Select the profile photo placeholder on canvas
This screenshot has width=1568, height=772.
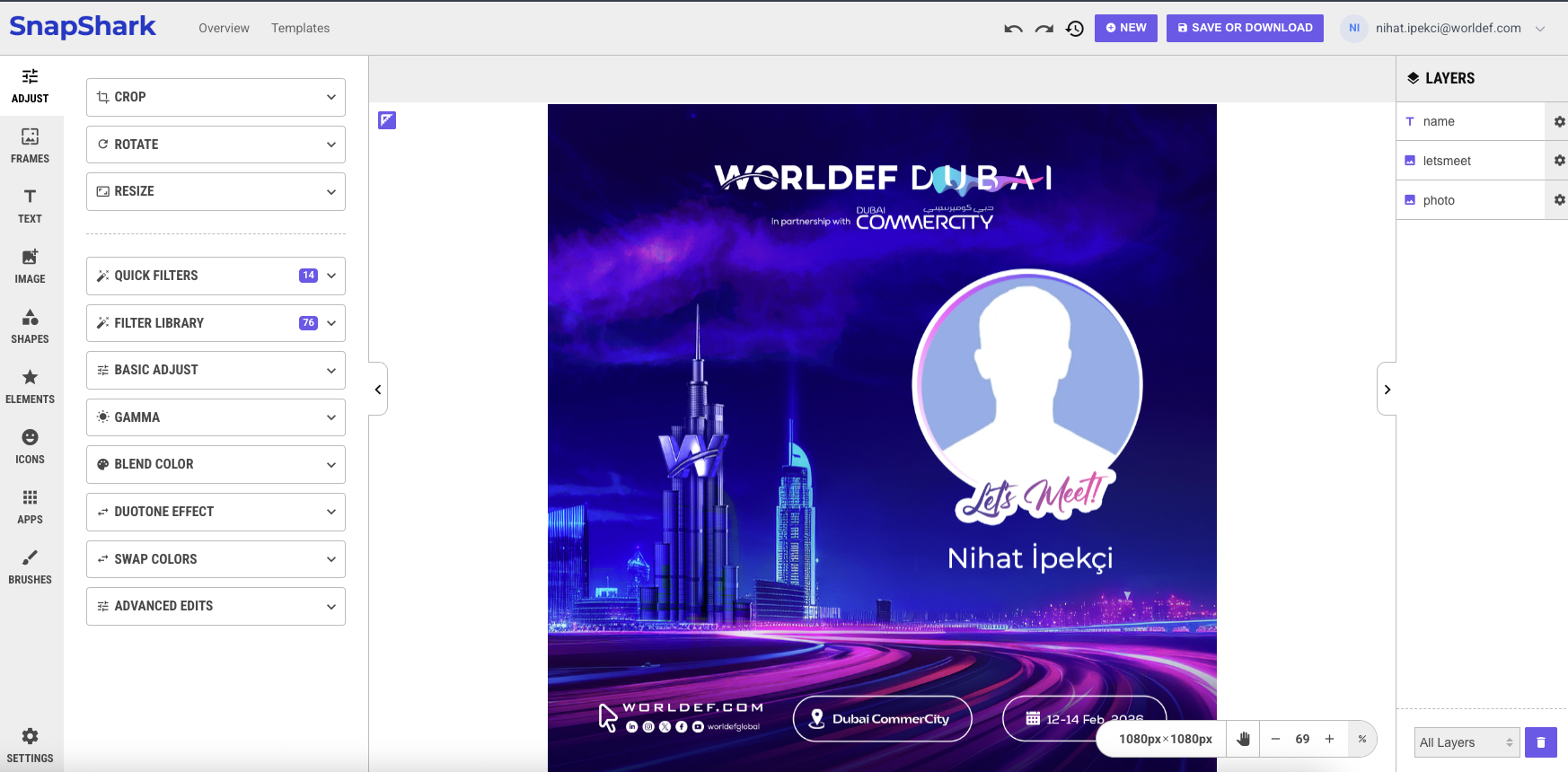1027,384
